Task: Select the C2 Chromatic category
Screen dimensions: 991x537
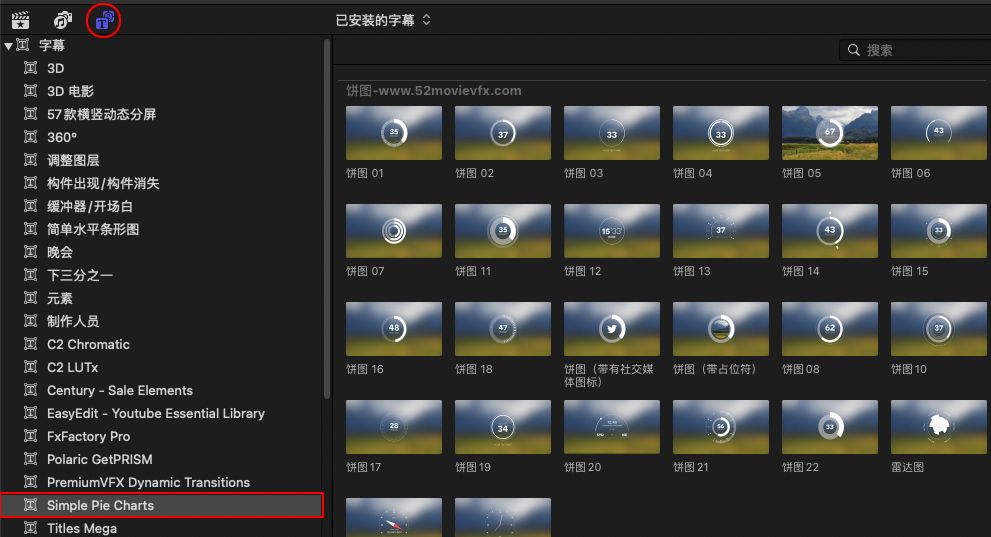Action: 161,344
